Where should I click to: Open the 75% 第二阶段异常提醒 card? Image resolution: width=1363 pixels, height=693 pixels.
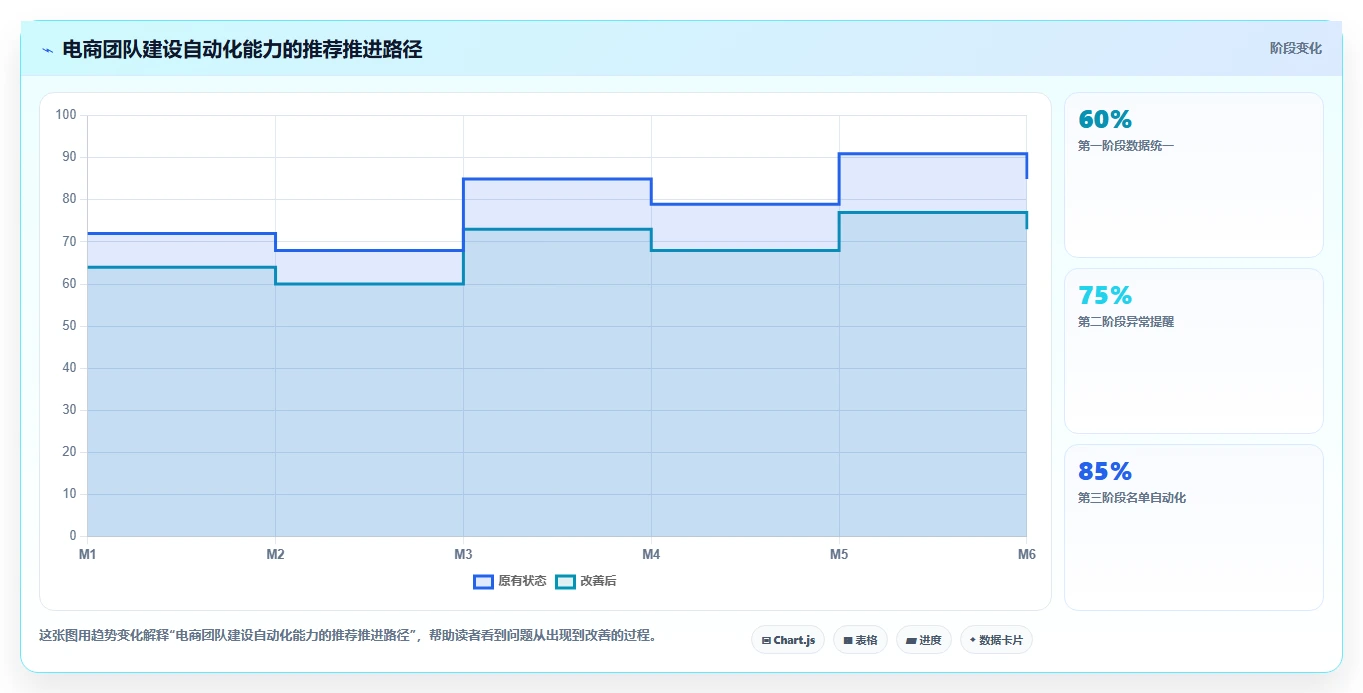(x=1194, y=351)
